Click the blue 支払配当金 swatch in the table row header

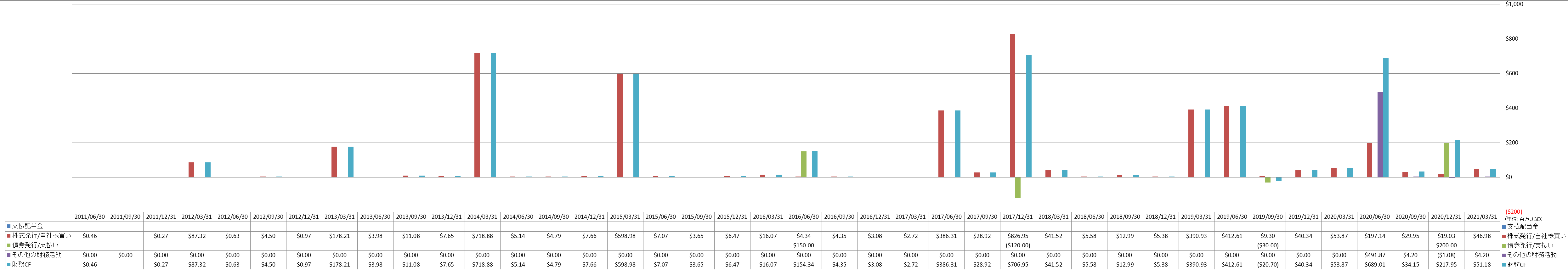8,226
